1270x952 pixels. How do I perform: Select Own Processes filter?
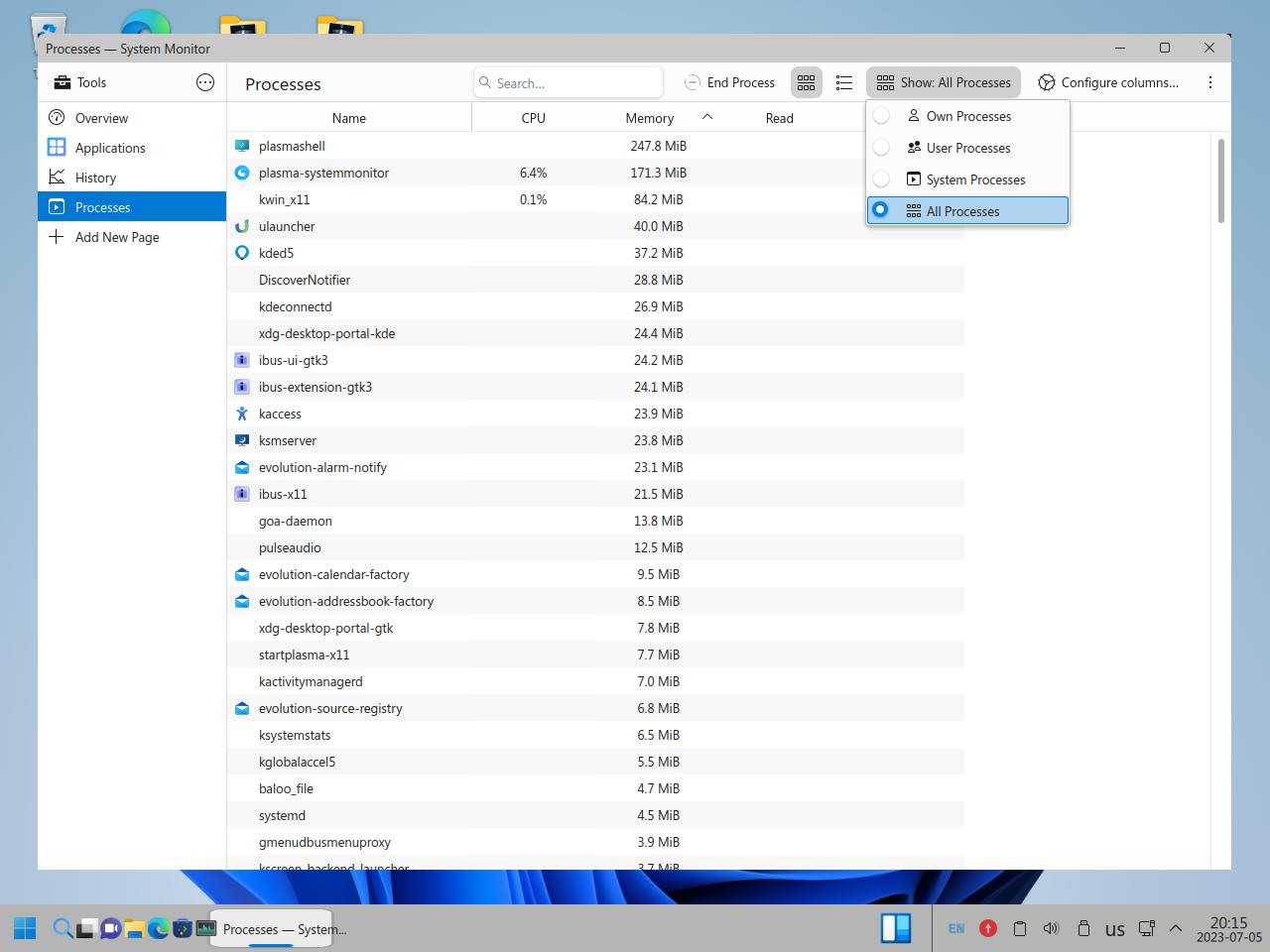(x=967, y=116)
